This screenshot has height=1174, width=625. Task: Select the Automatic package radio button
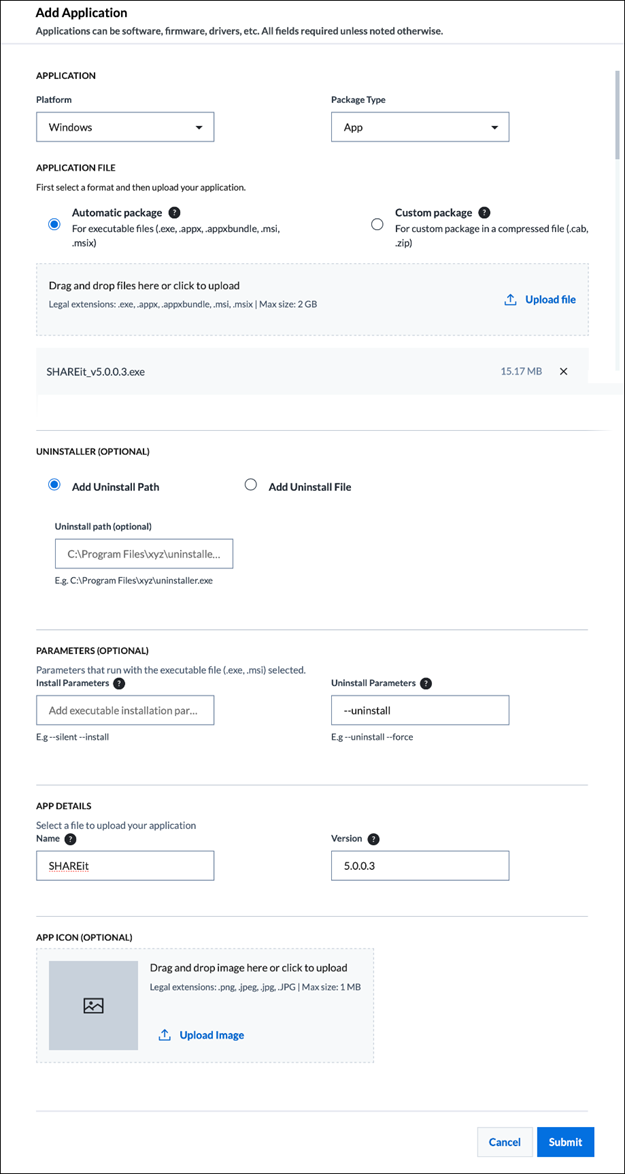tap(54, 224)
